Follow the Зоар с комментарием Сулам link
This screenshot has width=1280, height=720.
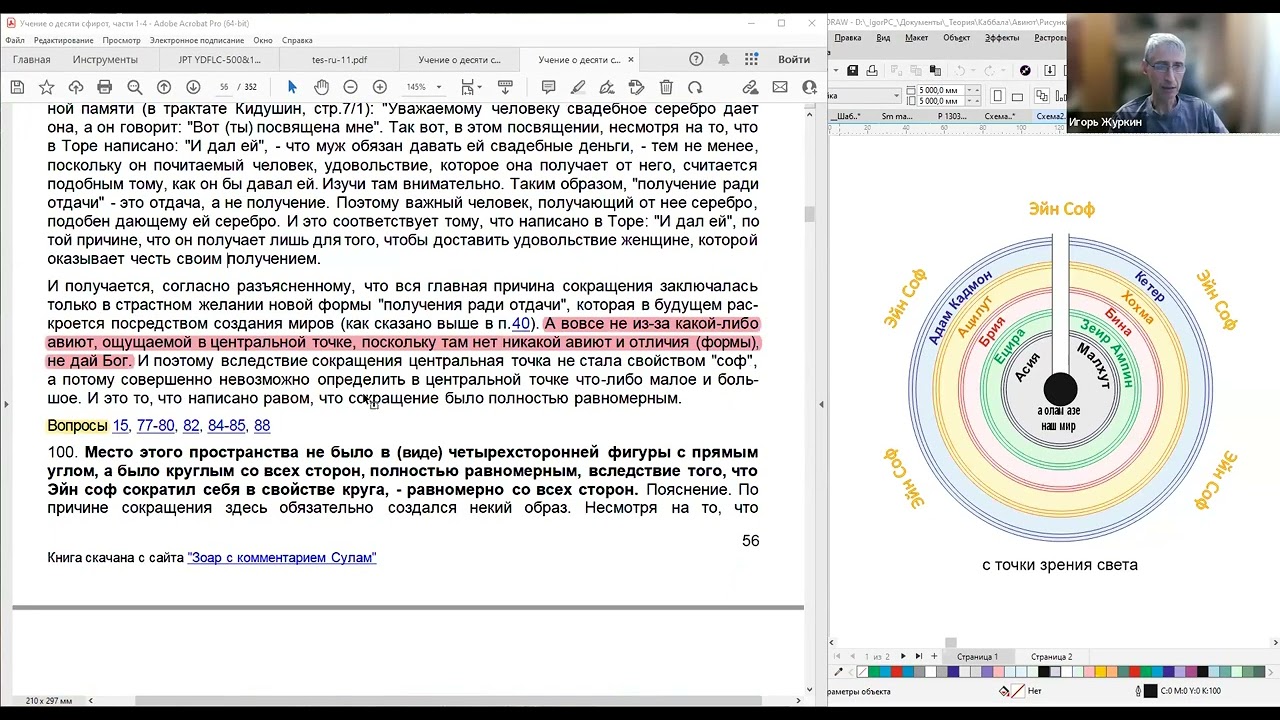pos(282,558)
